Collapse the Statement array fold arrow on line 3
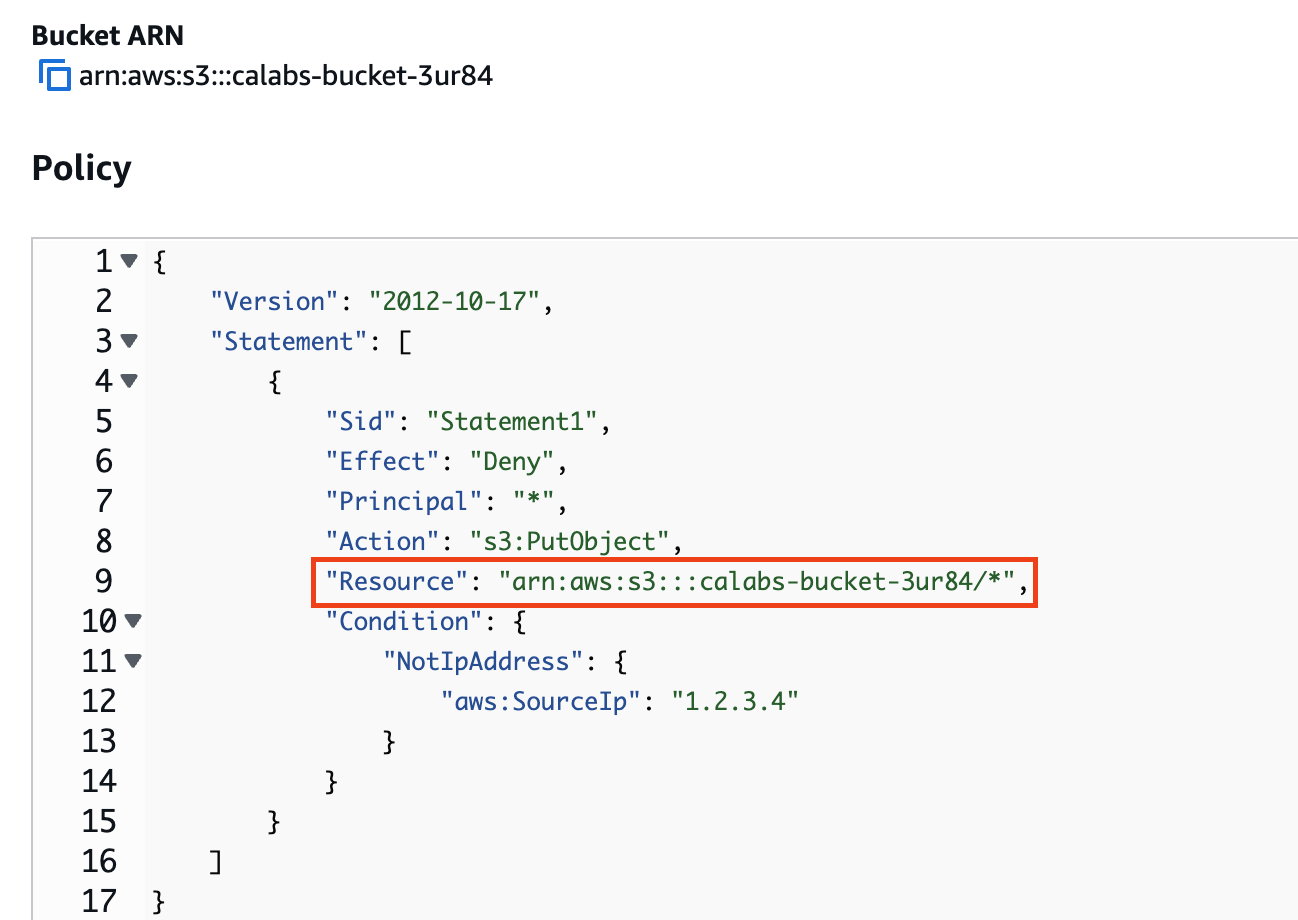 (128, 341)
